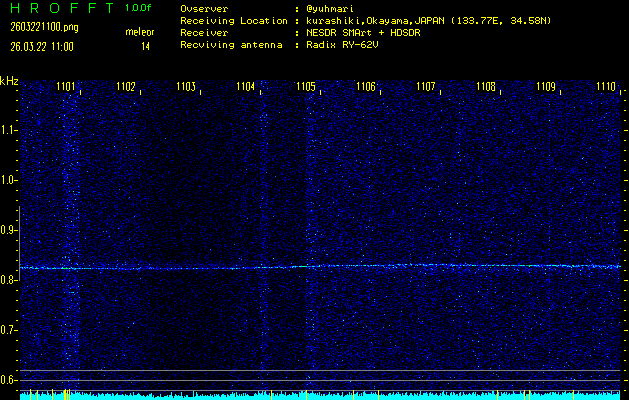629x400 pixels.
Task: Click the 1.1 frequency axis label
Action: (x=9, y=130)
